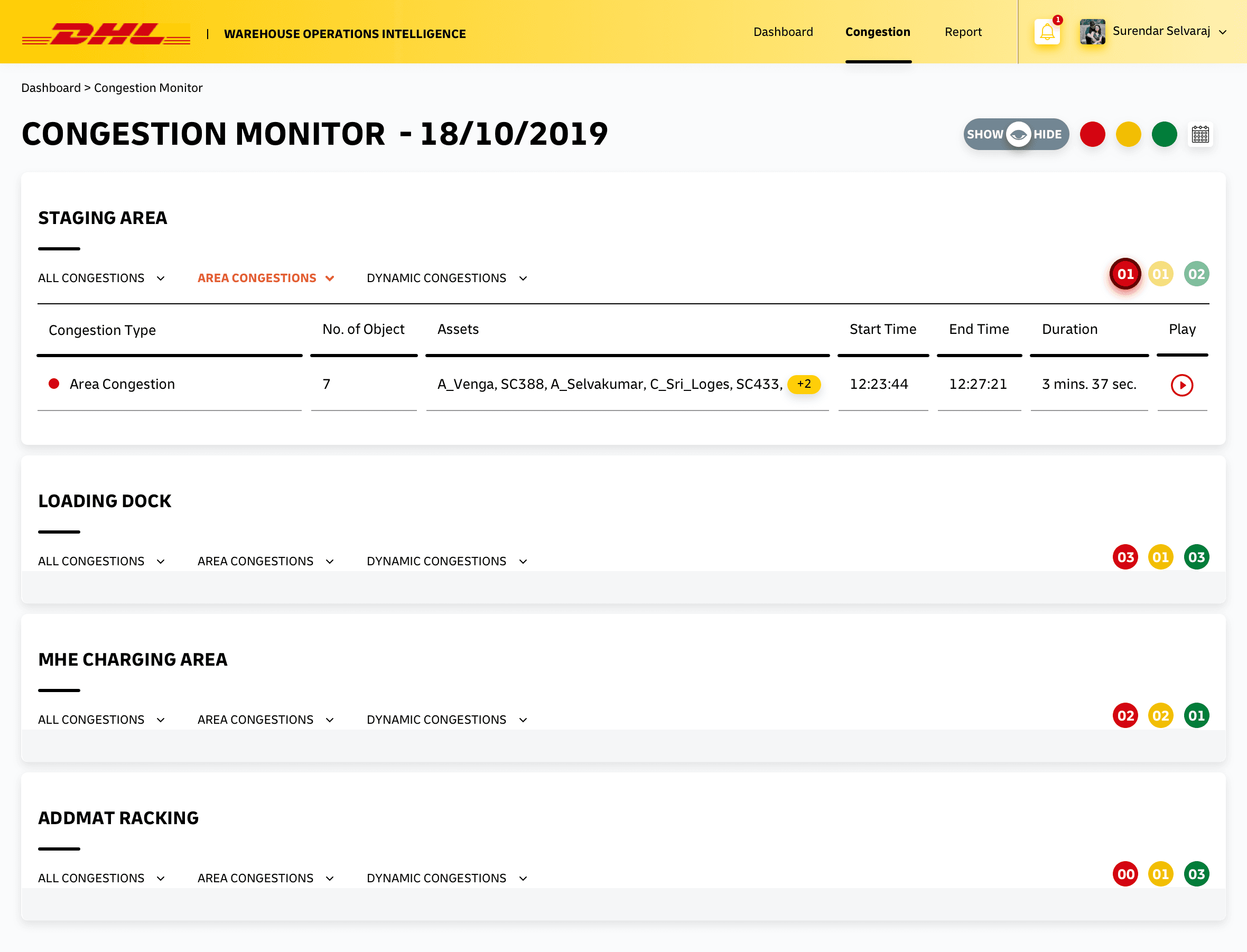1247x952 pixels.
Task: Toggle the Show/Hide eye switch
Action: (x=1016, y=134)
